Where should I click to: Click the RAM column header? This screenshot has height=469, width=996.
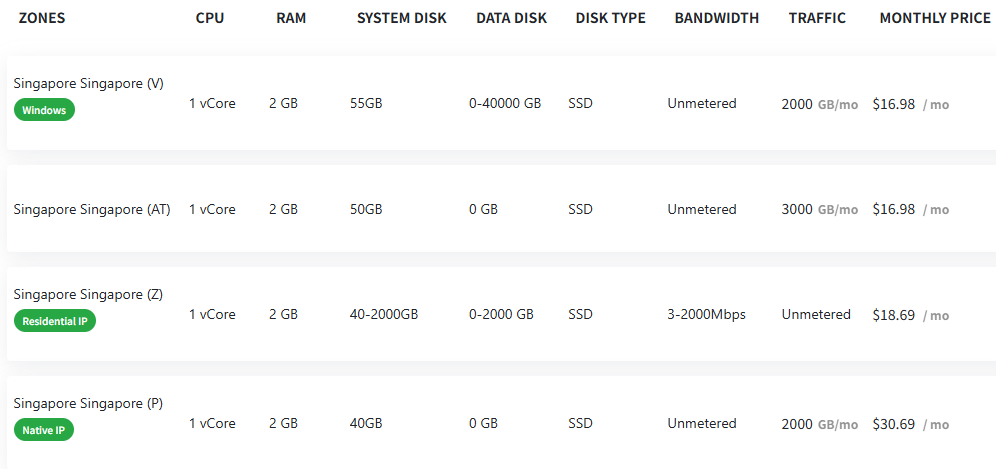pyautogui.click(x=291, y=18)
